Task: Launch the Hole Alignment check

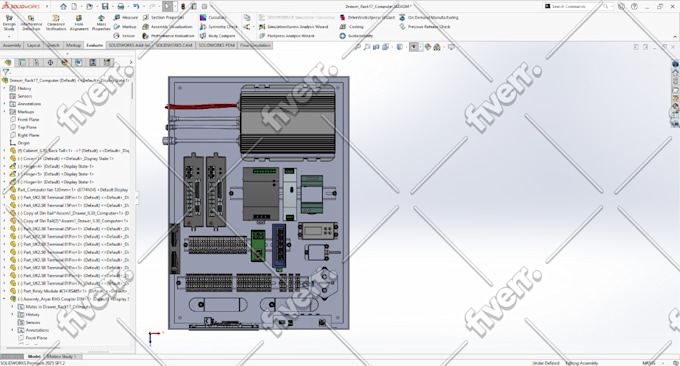Action: (79, 22)
